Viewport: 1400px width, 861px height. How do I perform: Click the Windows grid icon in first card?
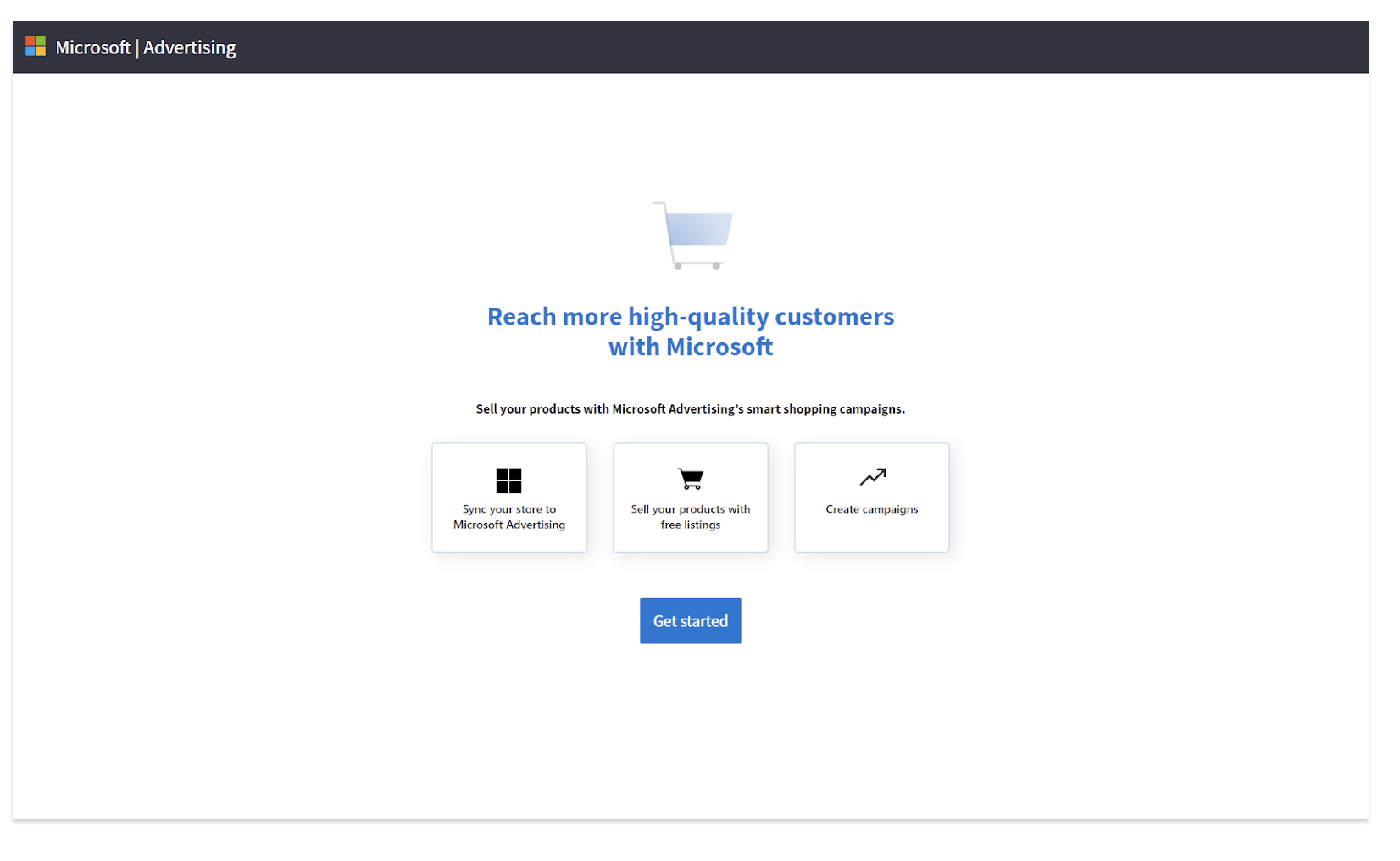(x=508, y=480)
